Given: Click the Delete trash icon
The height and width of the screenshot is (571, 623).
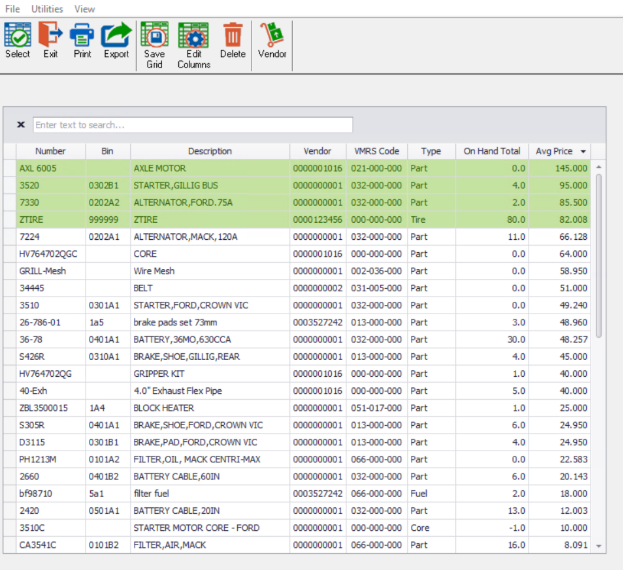Looking at the screenshot, I should point(232,40).
